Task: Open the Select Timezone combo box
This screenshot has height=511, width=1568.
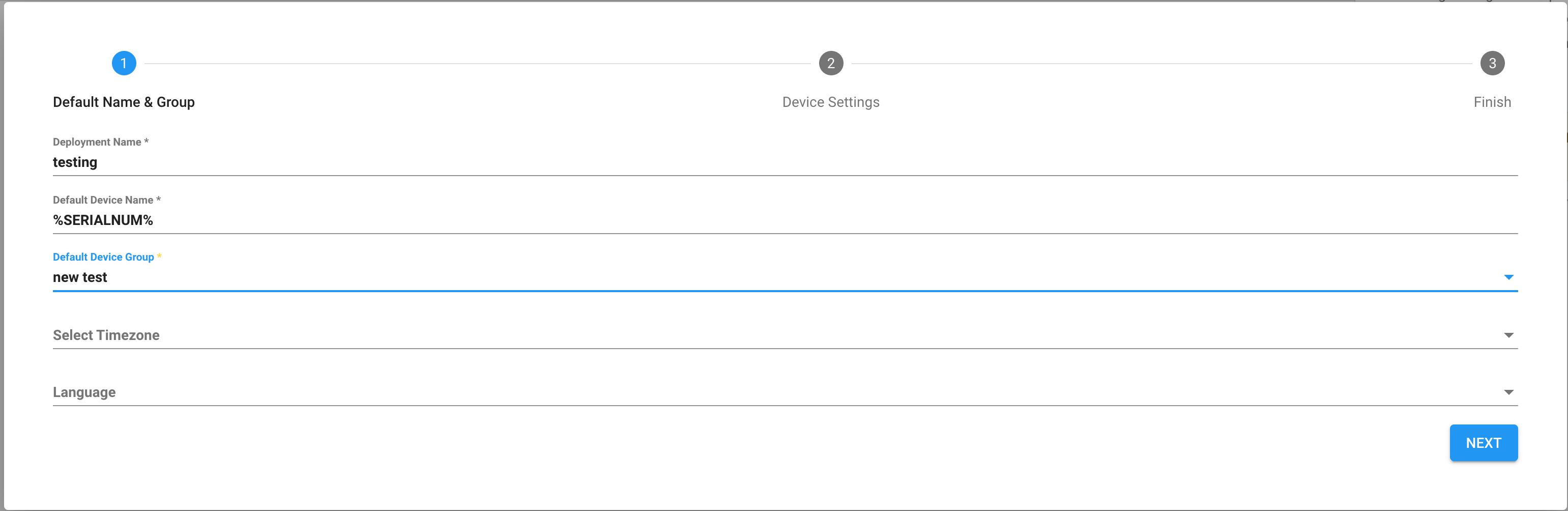Action: [731, 335]
